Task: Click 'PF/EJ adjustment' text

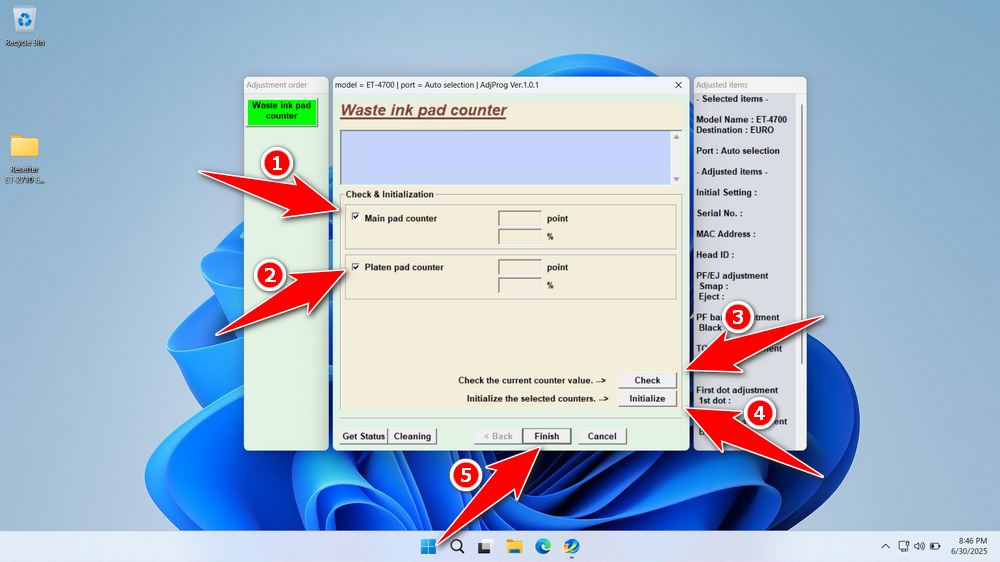Action: (732, 276)
